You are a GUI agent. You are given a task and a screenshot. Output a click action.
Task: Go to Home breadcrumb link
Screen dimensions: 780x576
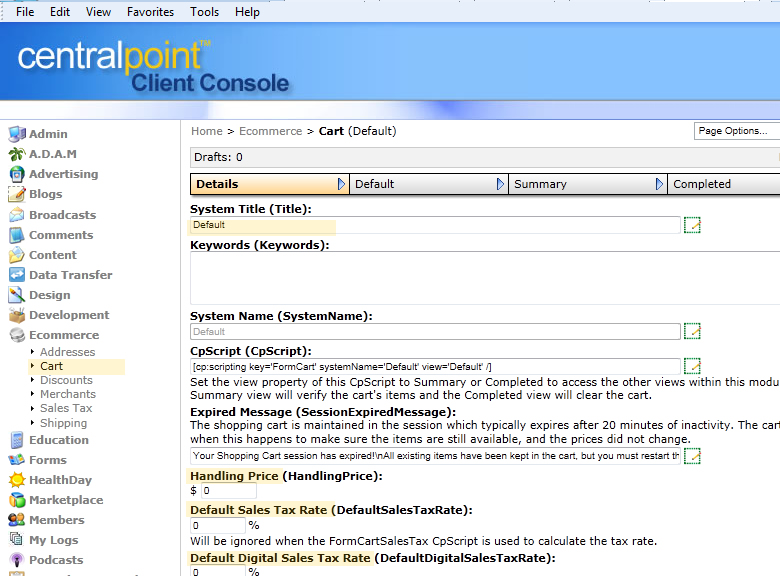(x=207, y=131)
